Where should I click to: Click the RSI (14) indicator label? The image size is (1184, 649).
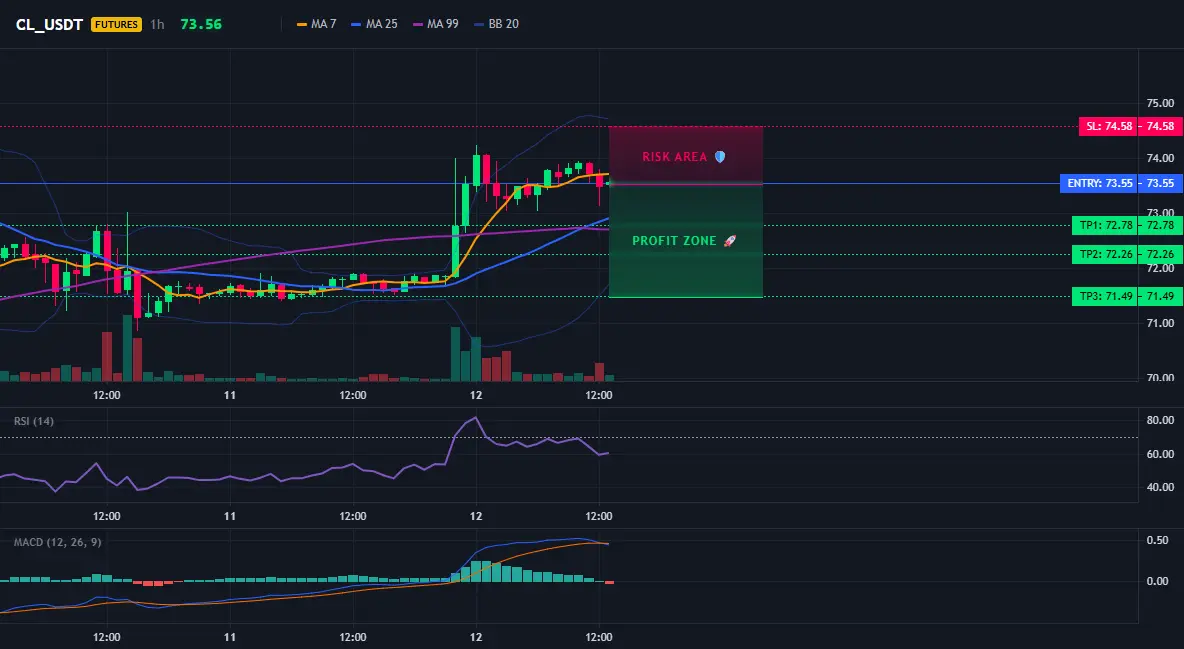click(34, 421)
